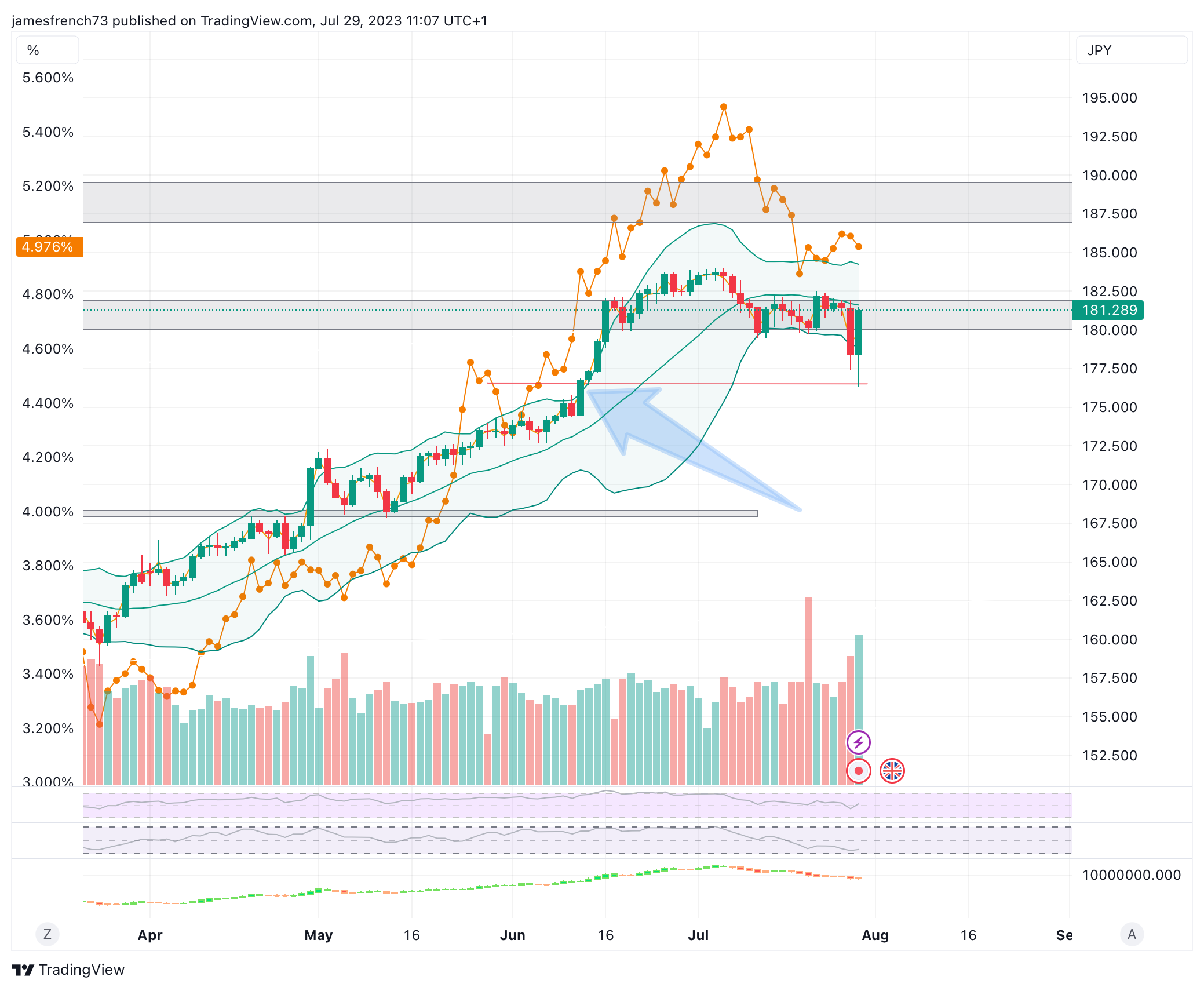The width and height of the screenshot is (1204, 991).
Task: Click the Z timezone button at bottom left
Action: click(x=48, y=934)
